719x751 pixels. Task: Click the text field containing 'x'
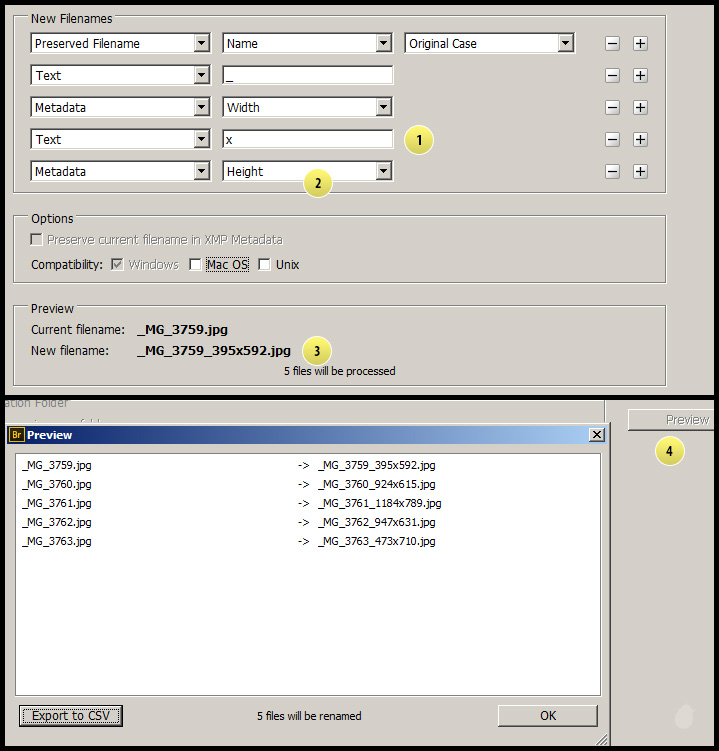pyautogui.click(x=307, y=140)
